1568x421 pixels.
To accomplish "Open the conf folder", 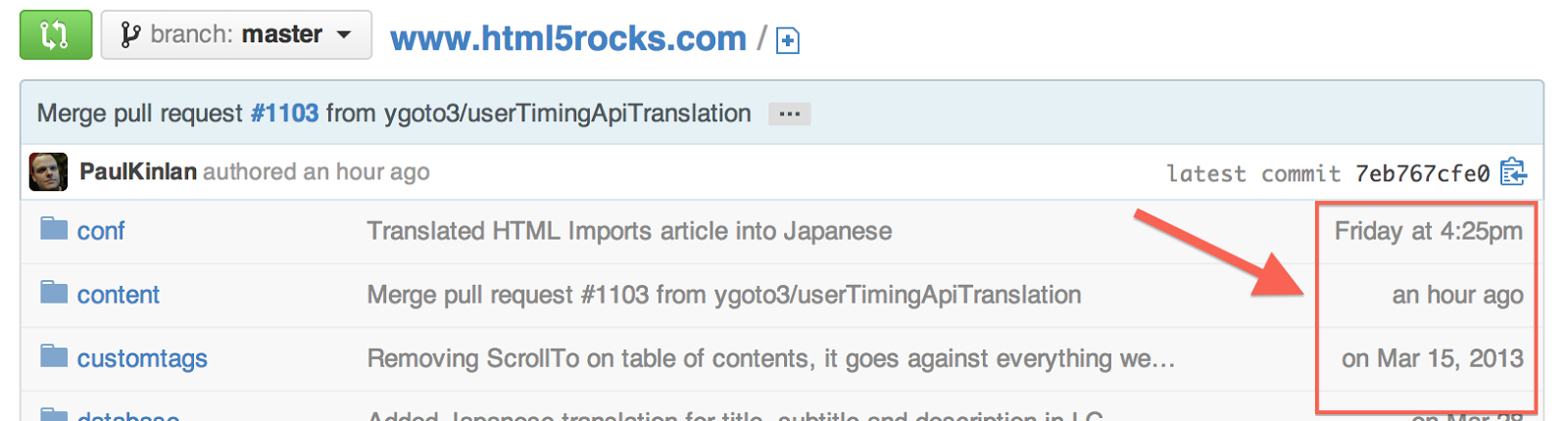I will click(101, 231).
